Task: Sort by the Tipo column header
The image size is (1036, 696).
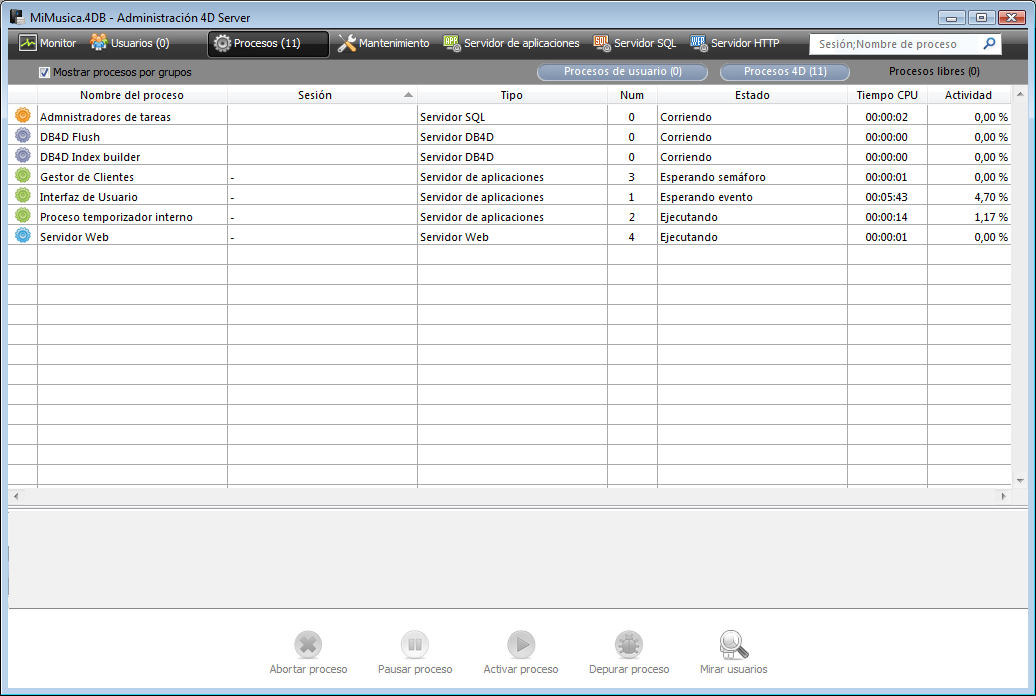Action: coord(512,95)
